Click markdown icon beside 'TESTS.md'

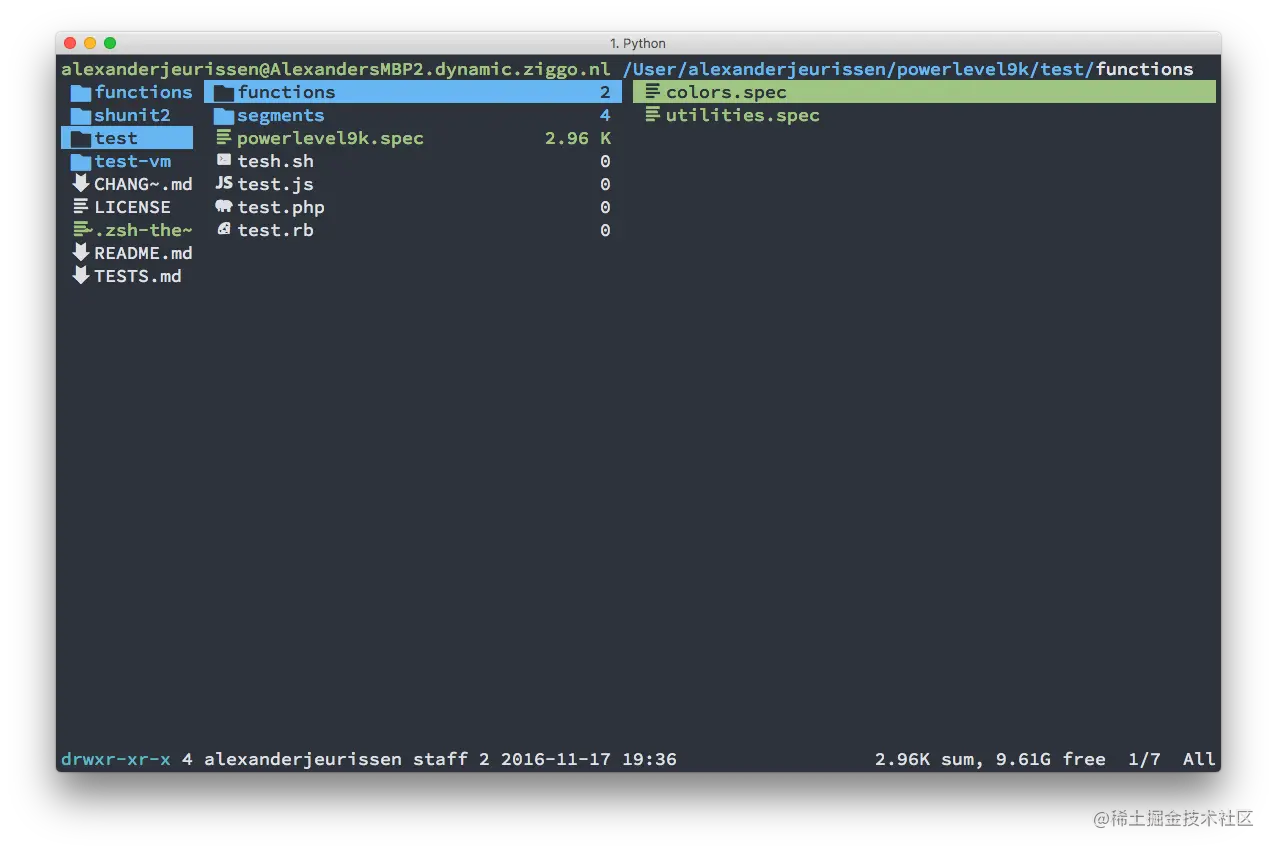pos(81,276)
